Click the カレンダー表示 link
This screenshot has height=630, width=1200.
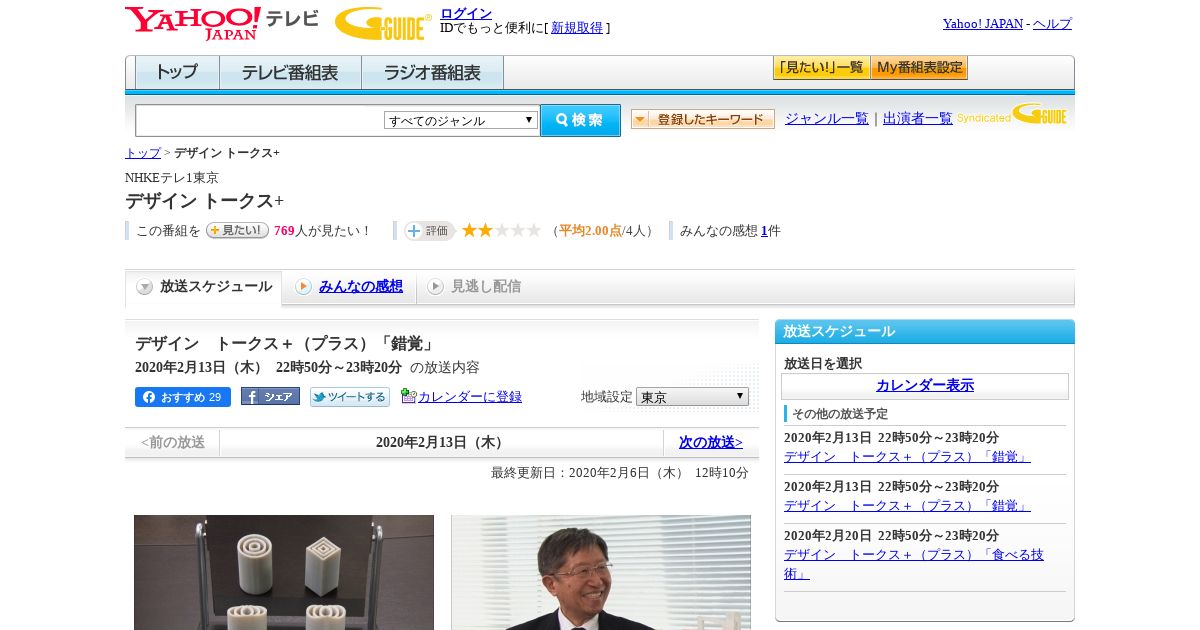click(x=925, y=385)
